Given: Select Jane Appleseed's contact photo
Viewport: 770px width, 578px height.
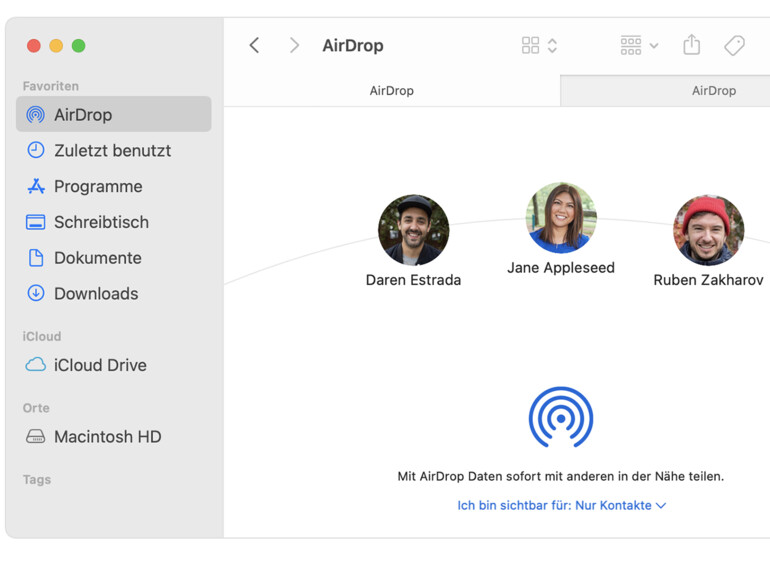Looking at the screenshot, I should click(561, 218).
